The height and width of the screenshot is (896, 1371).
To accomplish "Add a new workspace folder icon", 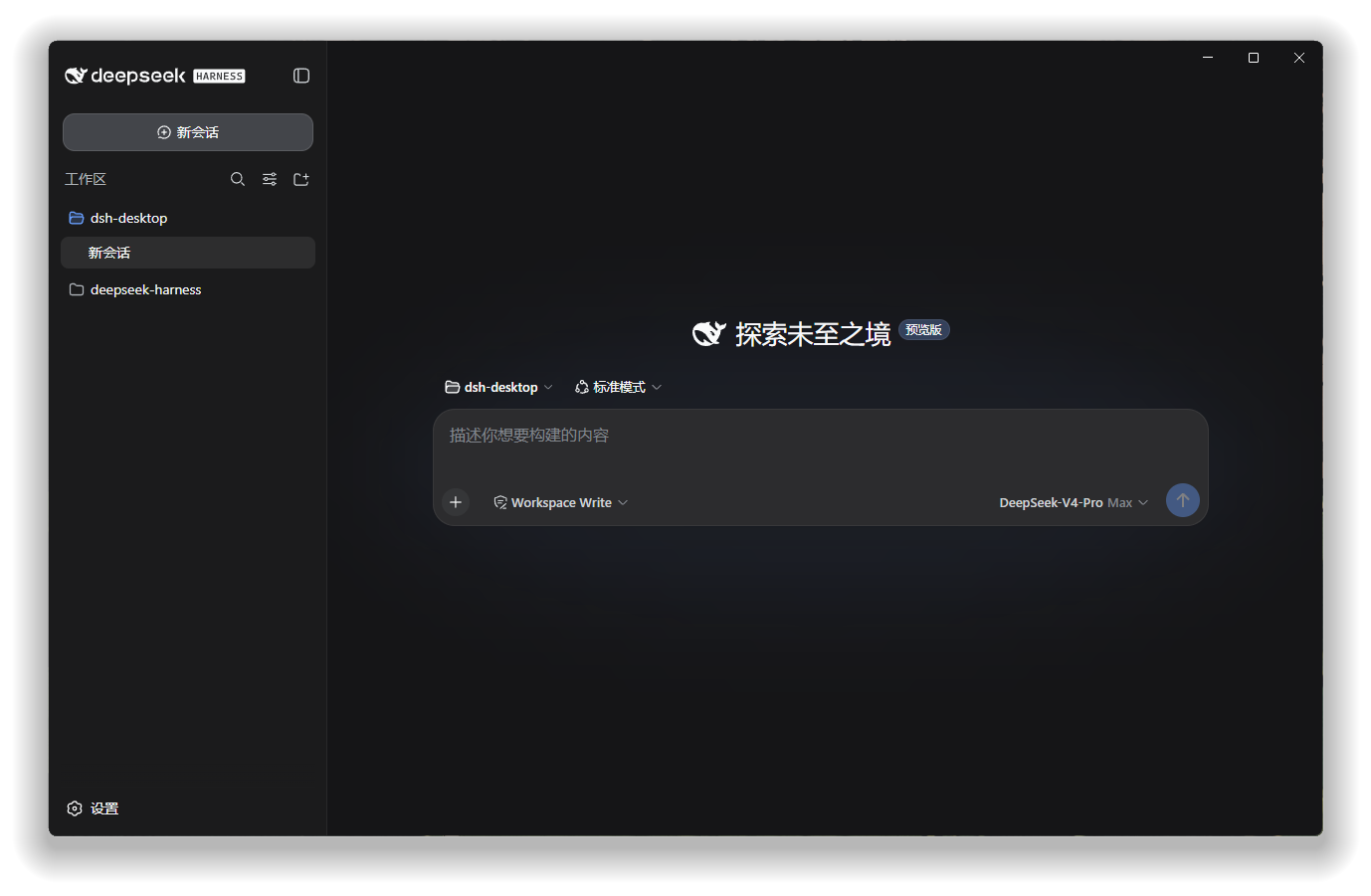I will [x=301, y=179].
